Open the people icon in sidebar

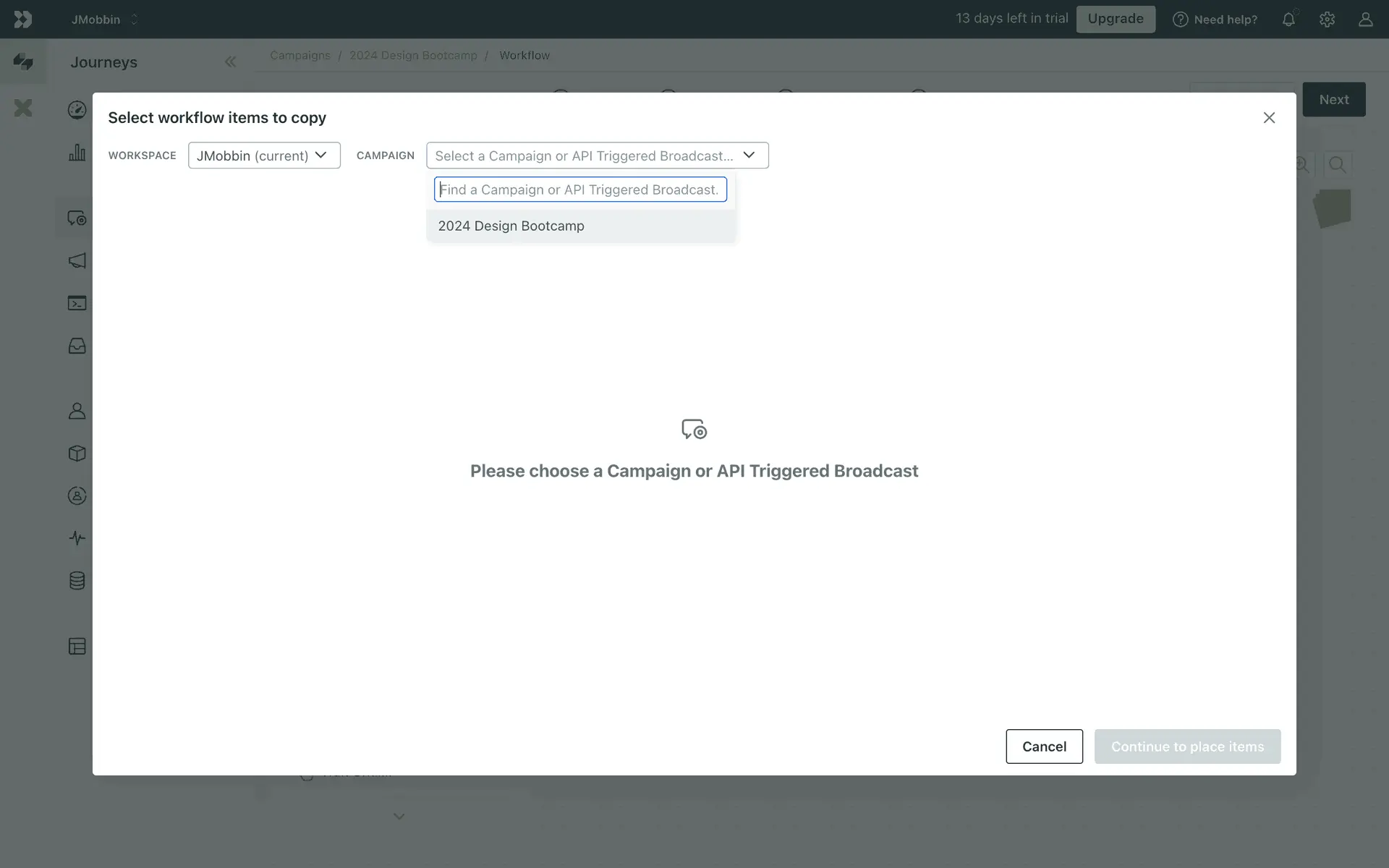[77, 411]
